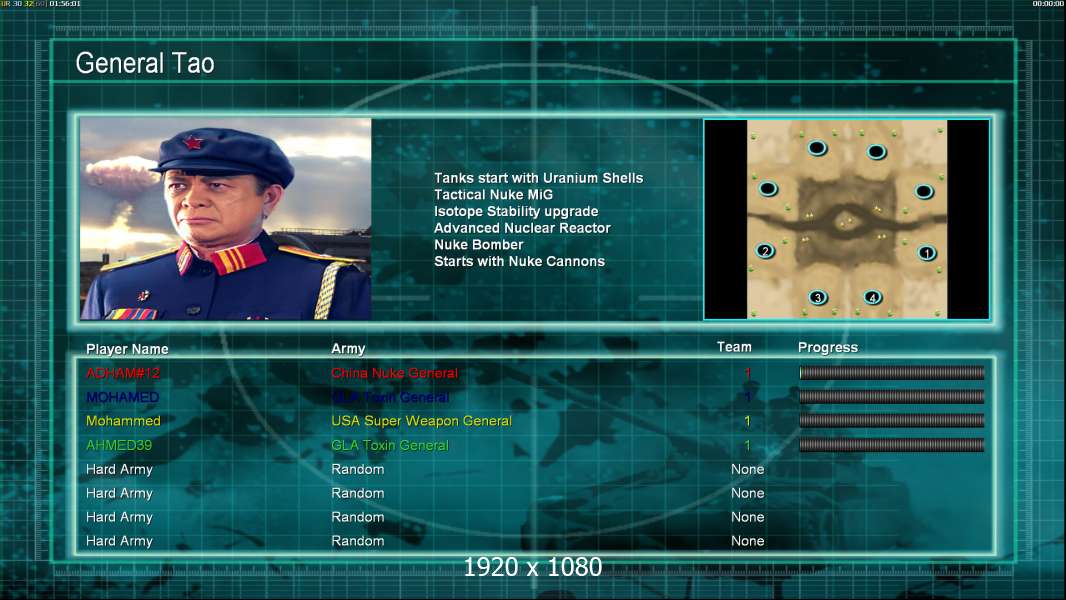Click 'Starts with Nuke Cannons' text
The image size is (1066, 600).
(519, 262)
